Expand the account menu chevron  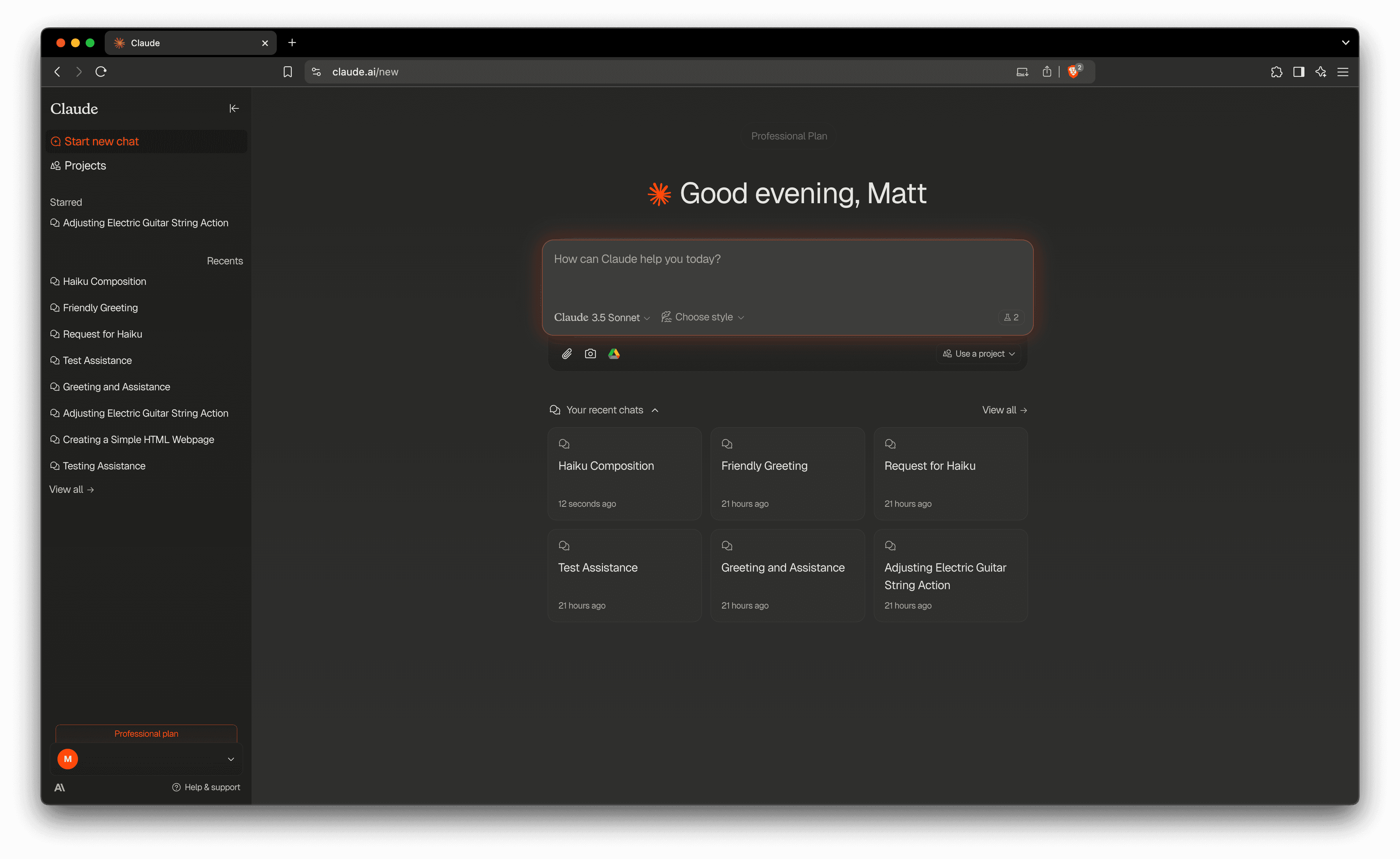pyautogui.click(x=231, y=759)
